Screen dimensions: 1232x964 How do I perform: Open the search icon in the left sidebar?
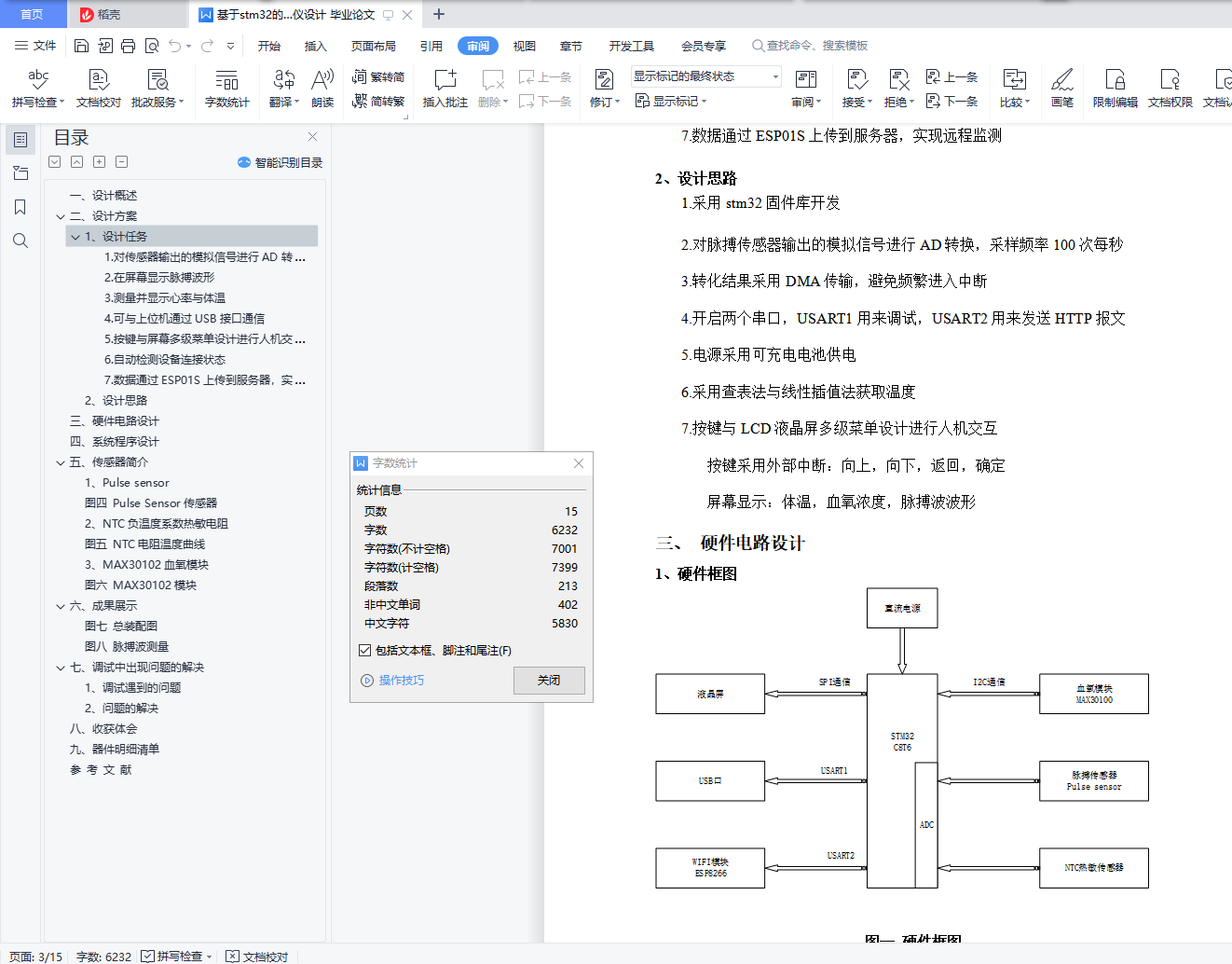point(21,241)
